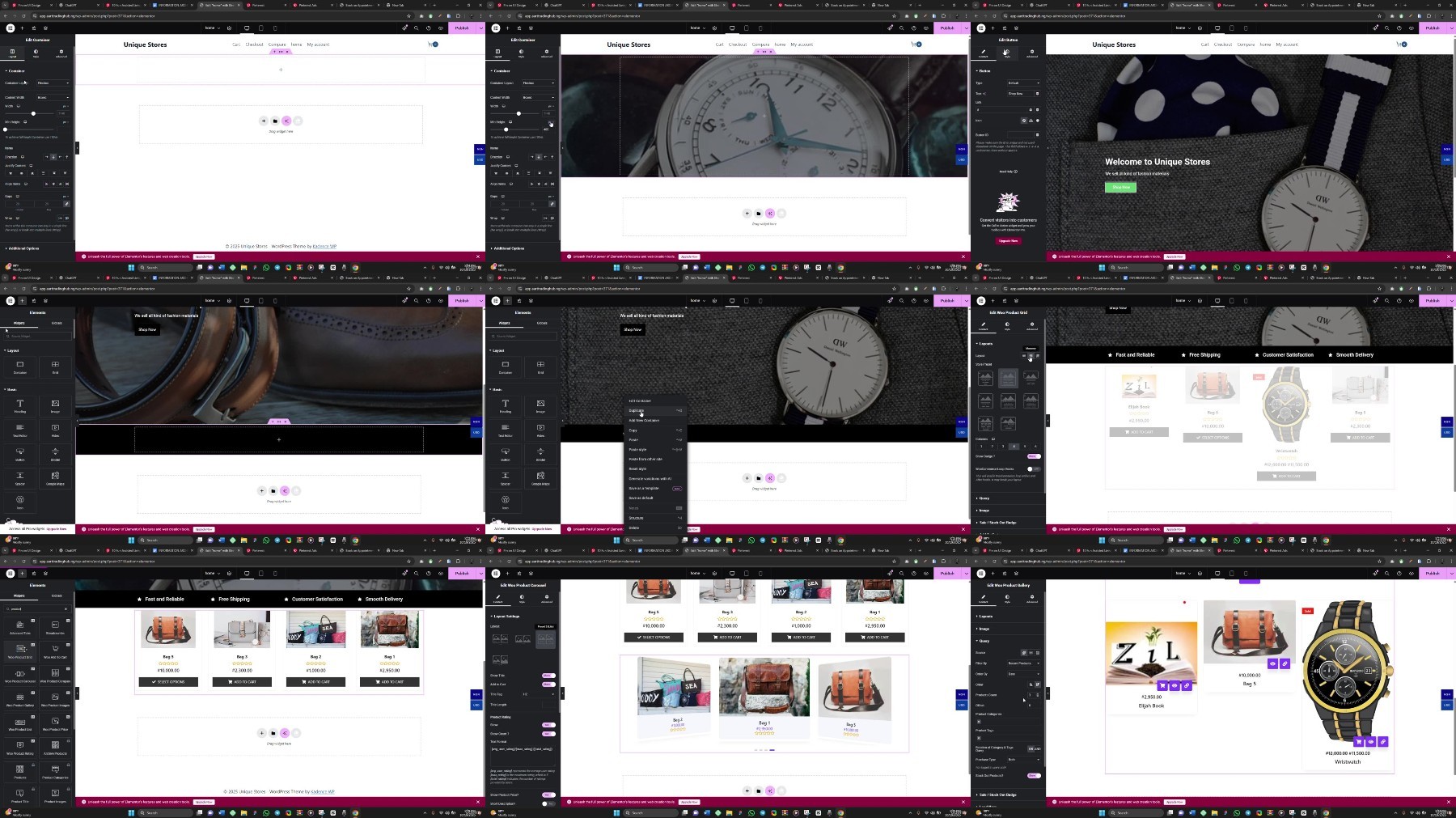The height and width of the screenshot is (818, 1456).
Task: Select the Woo Product Grid widget icon
Action: [x=20, y=649]
